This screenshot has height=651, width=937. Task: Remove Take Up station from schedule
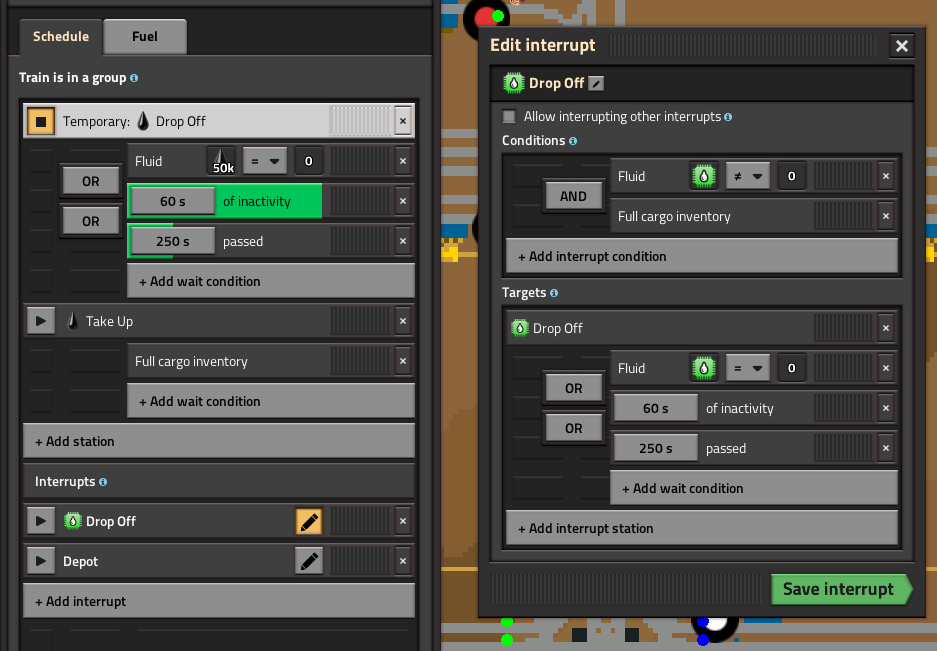403,321
